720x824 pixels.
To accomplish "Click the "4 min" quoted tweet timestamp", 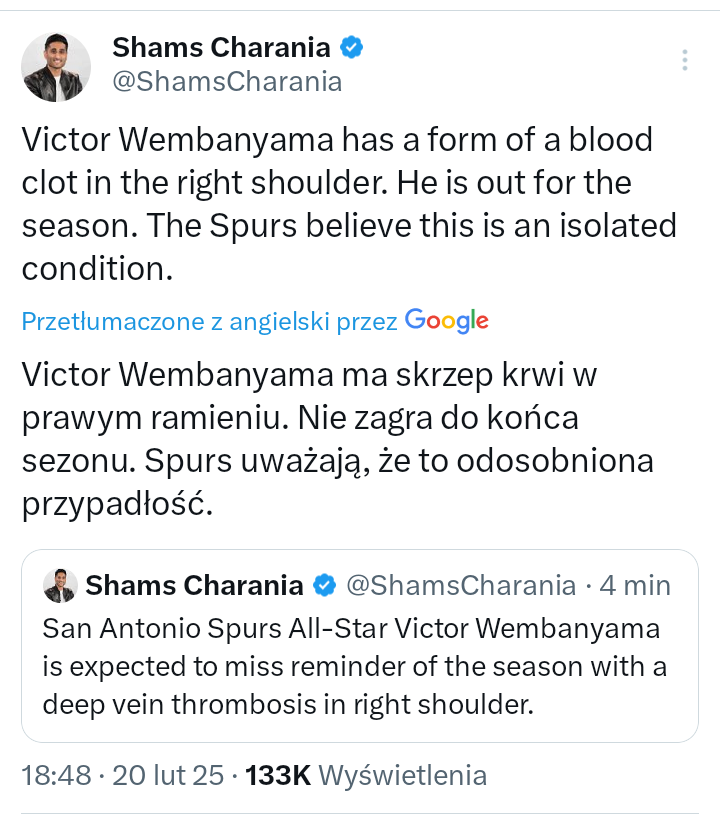I will coord(636,585).
